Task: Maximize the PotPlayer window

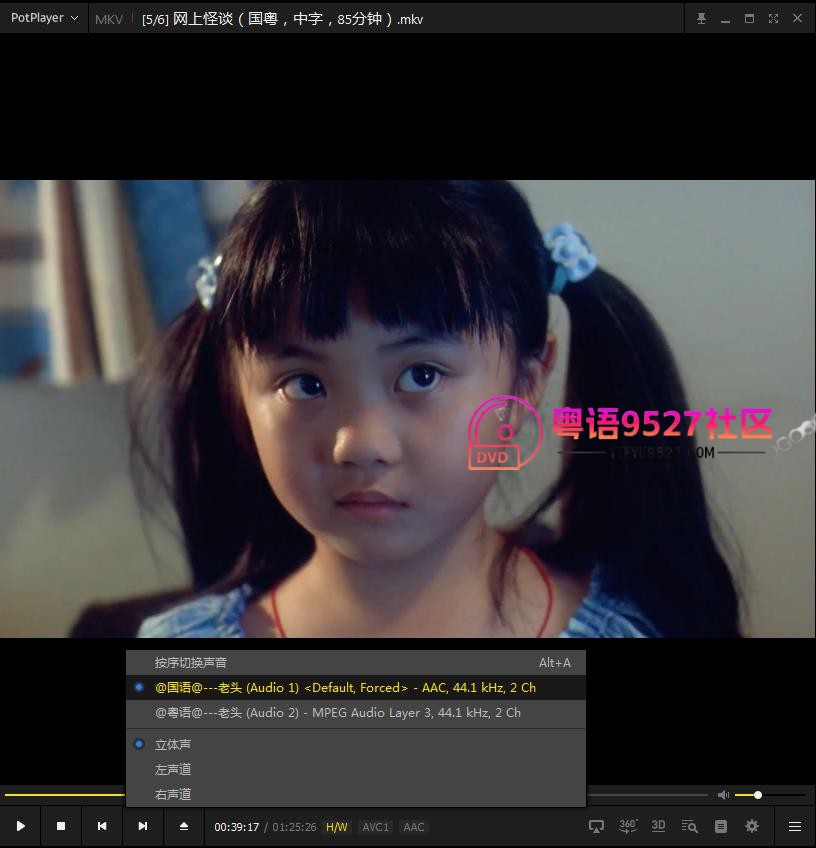Action: (749, 18)
